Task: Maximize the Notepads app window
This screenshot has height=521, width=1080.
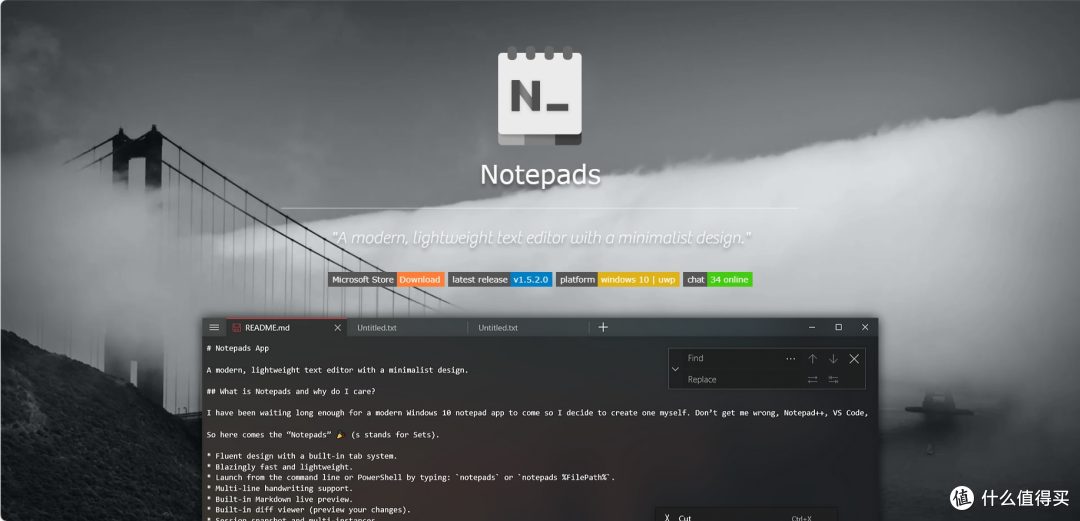Action: [838, 327]
